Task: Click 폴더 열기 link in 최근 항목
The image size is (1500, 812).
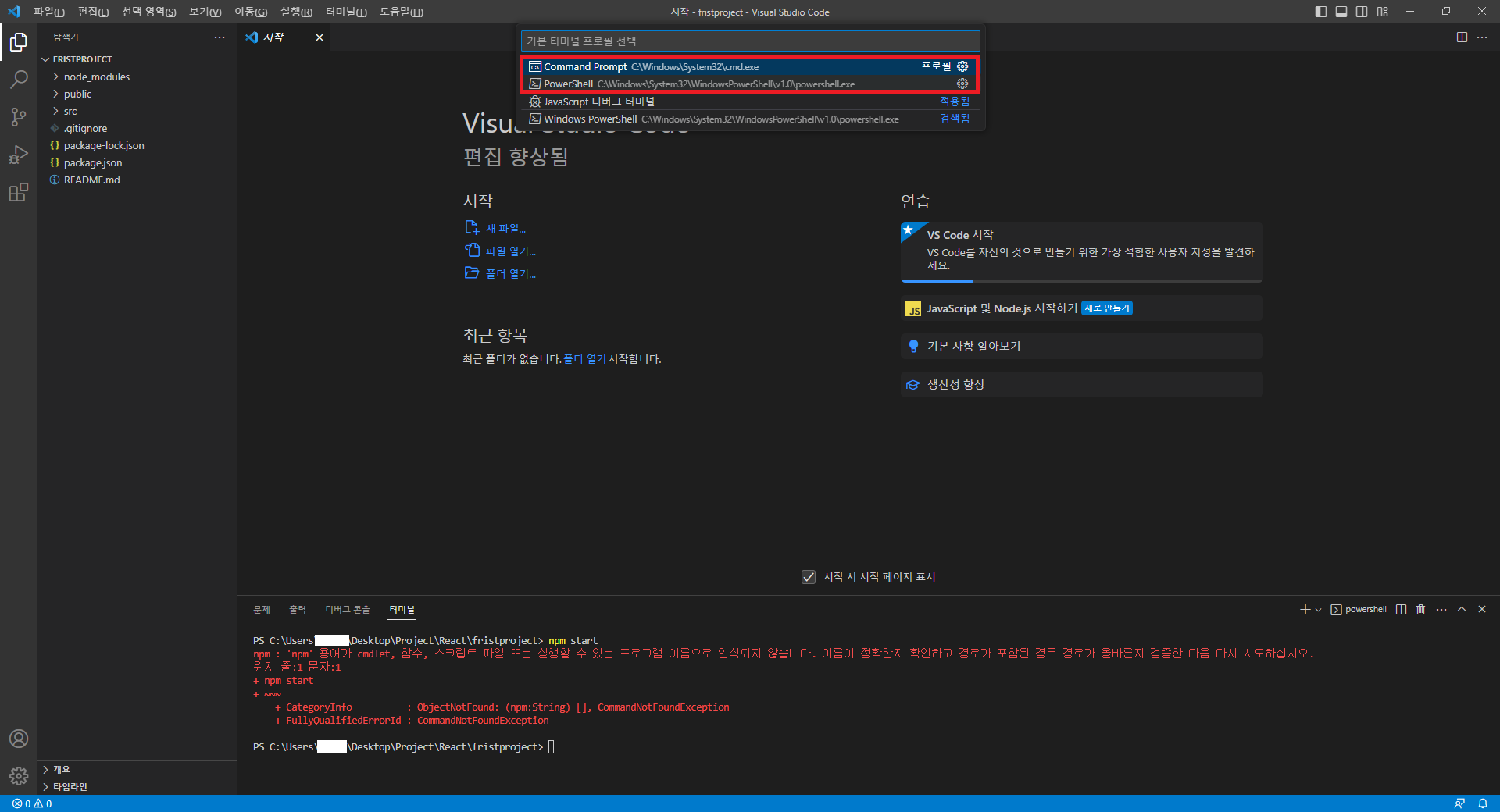Action: point(584,359)
